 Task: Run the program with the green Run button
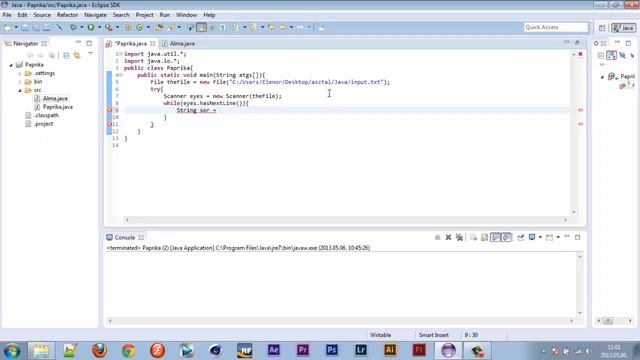91,27
